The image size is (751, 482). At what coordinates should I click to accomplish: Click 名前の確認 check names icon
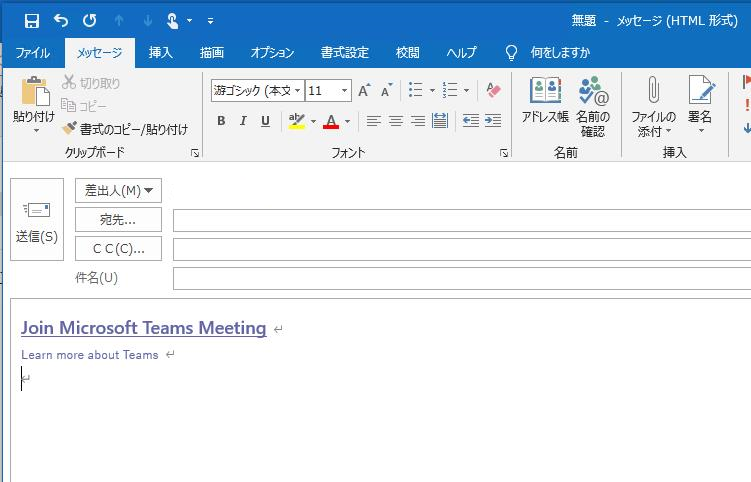(x=593, y=106)
